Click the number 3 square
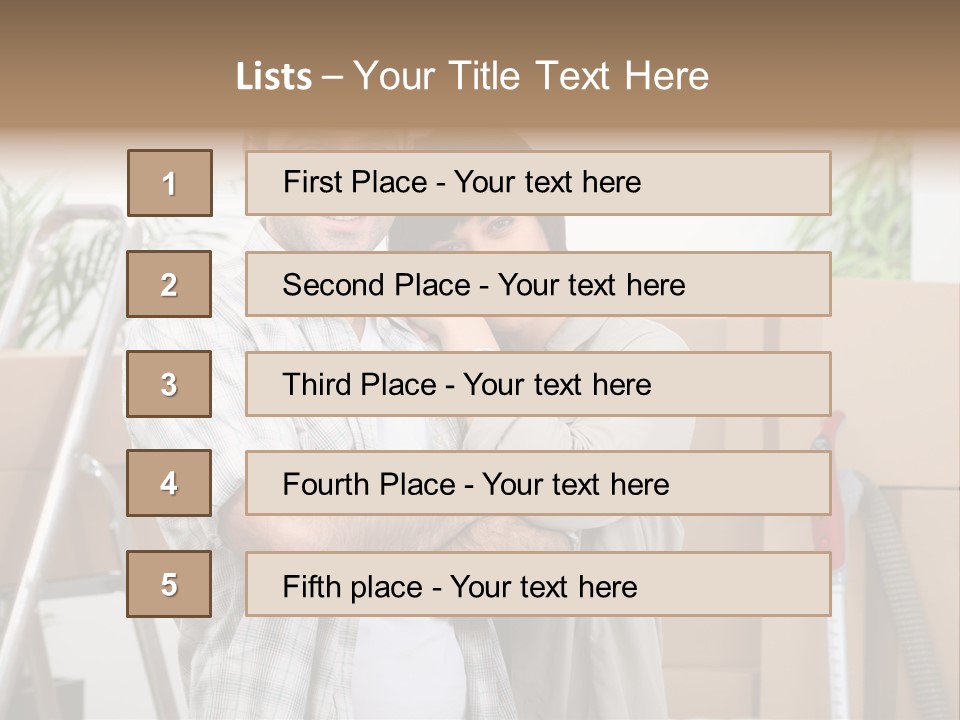This screenshot has width=960, height=720. click(x=169, y=384)
